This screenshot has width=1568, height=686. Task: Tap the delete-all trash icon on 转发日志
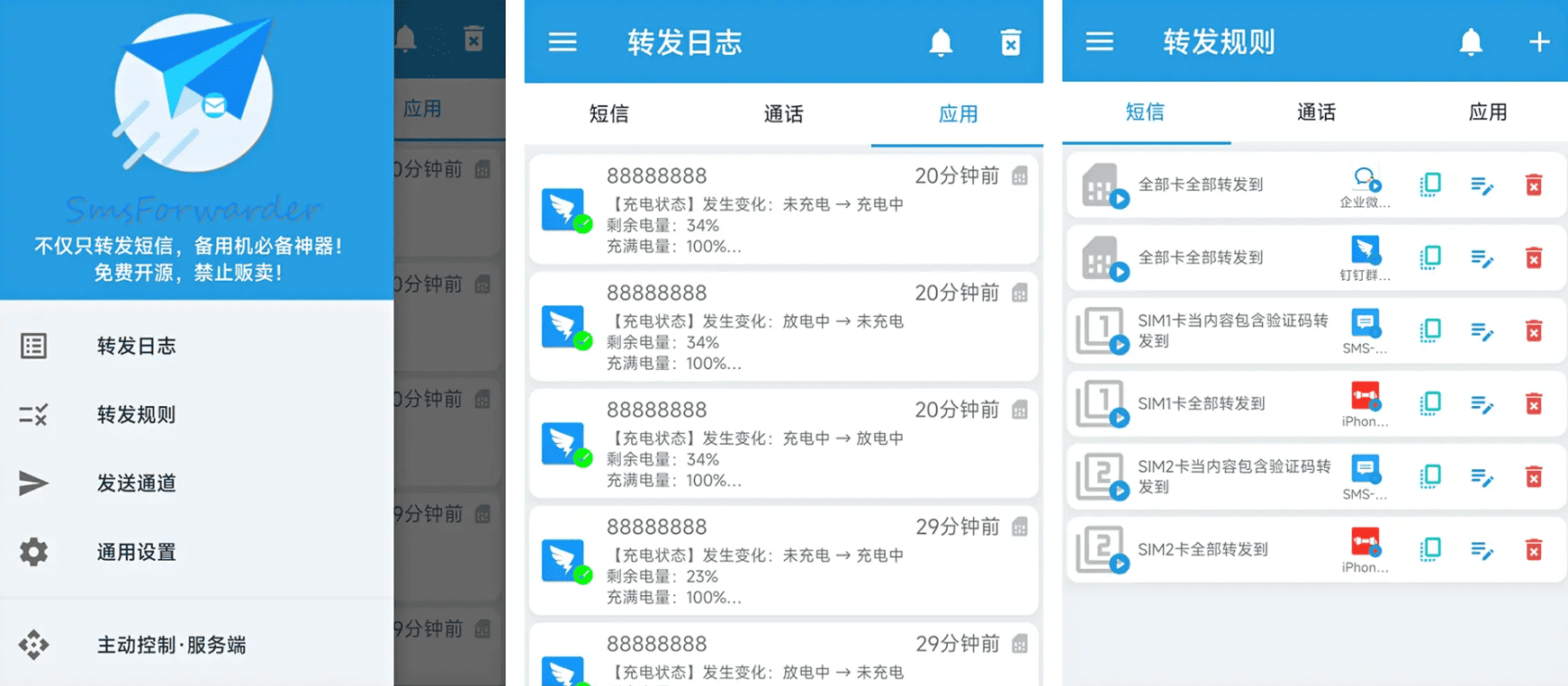(1011, 42)
